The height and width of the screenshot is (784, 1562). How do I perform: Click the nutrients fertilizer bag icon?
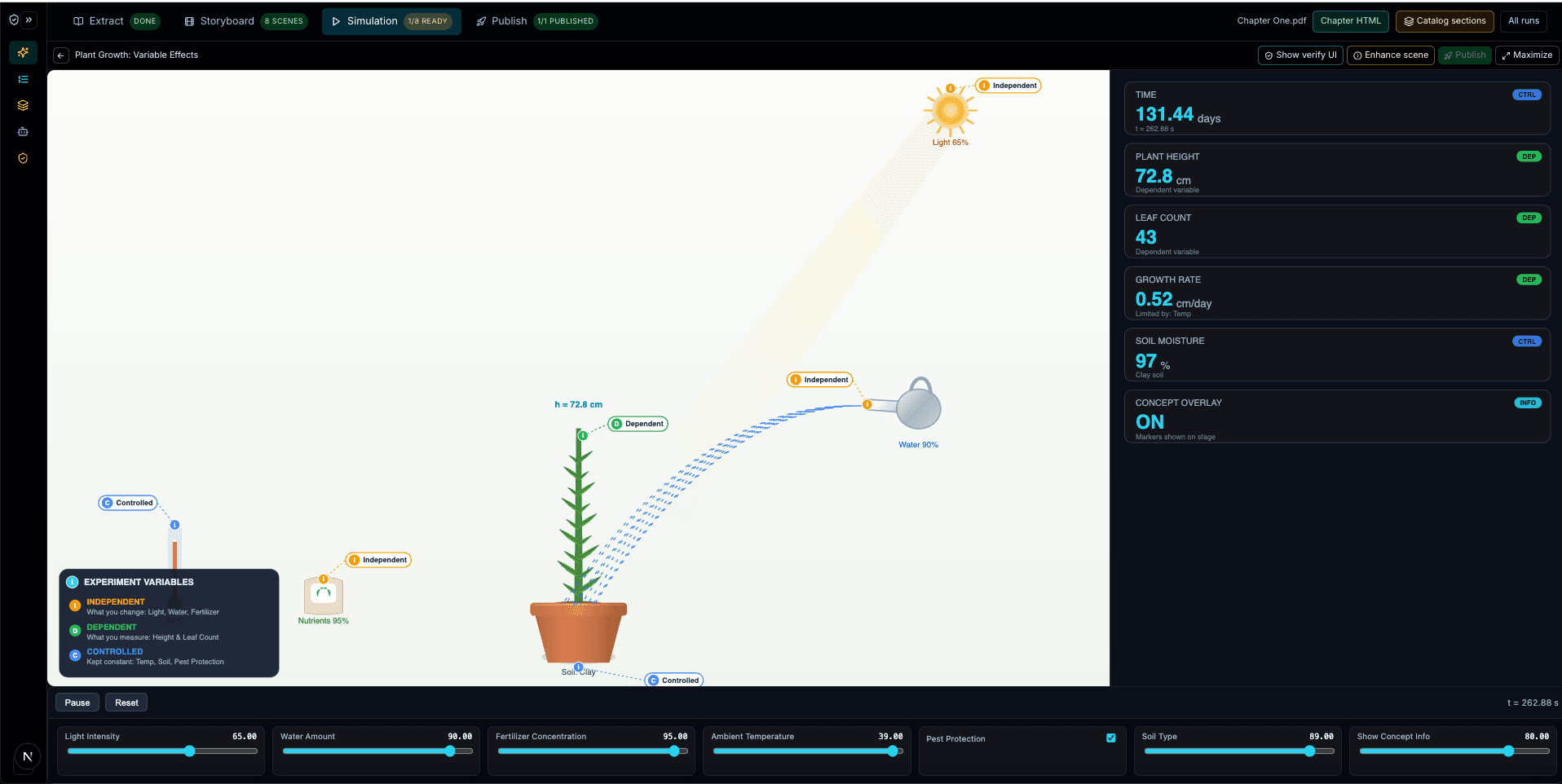point(324,595)
